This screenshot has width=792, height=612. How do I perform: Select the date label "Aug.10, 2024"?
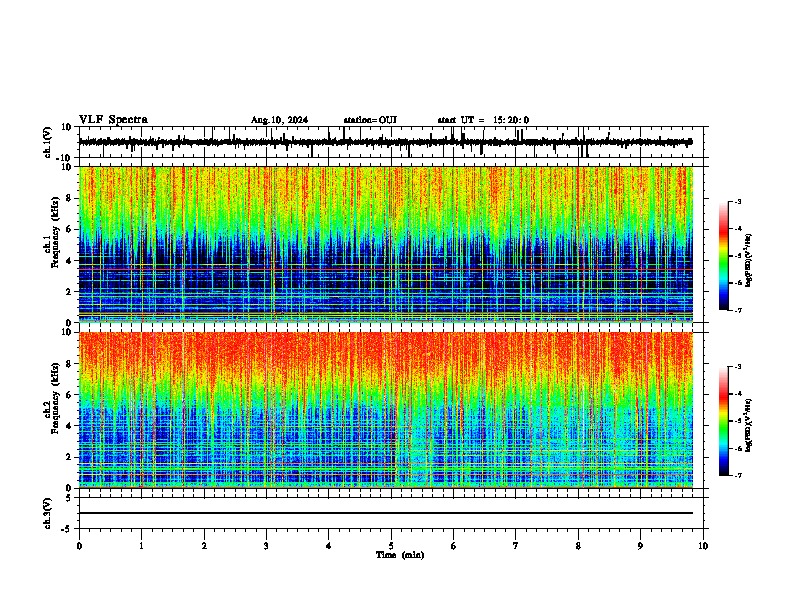coord(279,120)
